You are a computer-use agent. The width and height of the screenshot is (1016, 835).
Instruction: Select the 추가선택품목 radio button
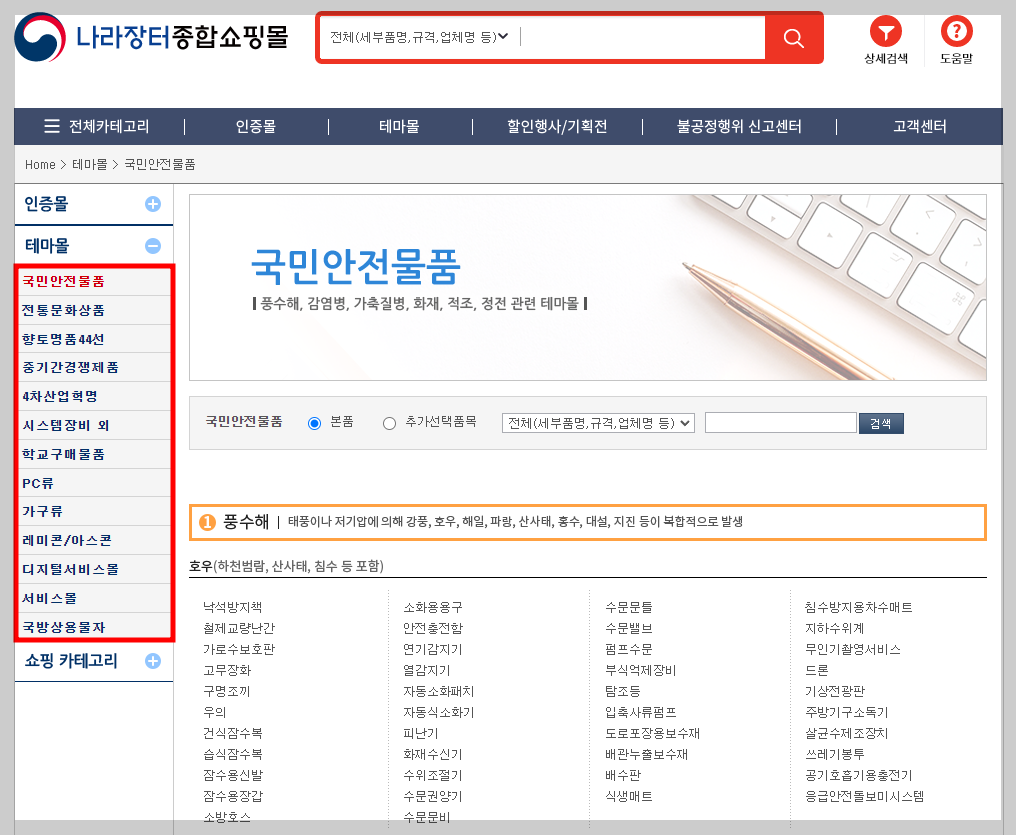(389, 424)
